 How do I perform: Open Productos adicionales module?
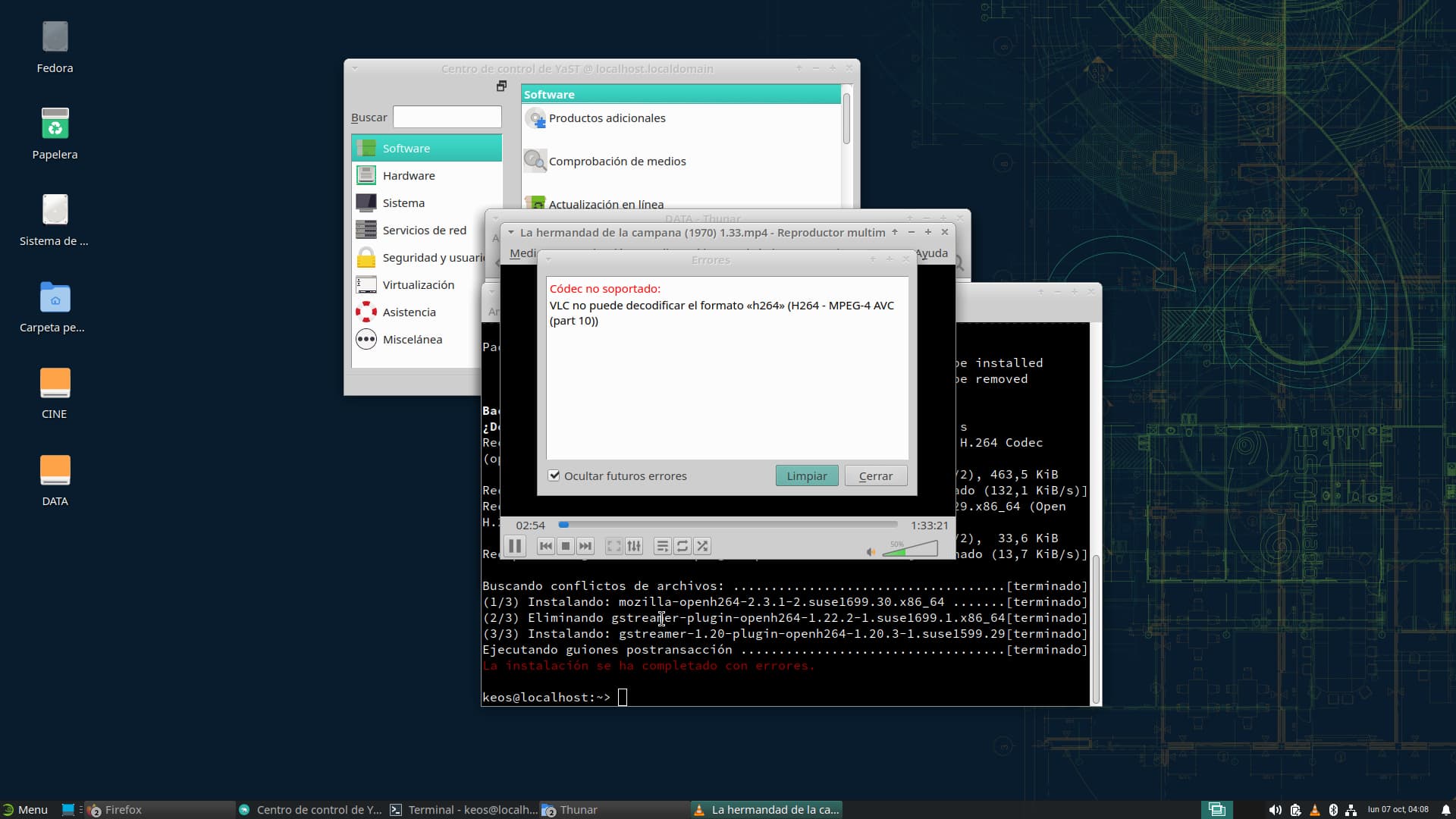pyautogui.click(x=607, y=118)
